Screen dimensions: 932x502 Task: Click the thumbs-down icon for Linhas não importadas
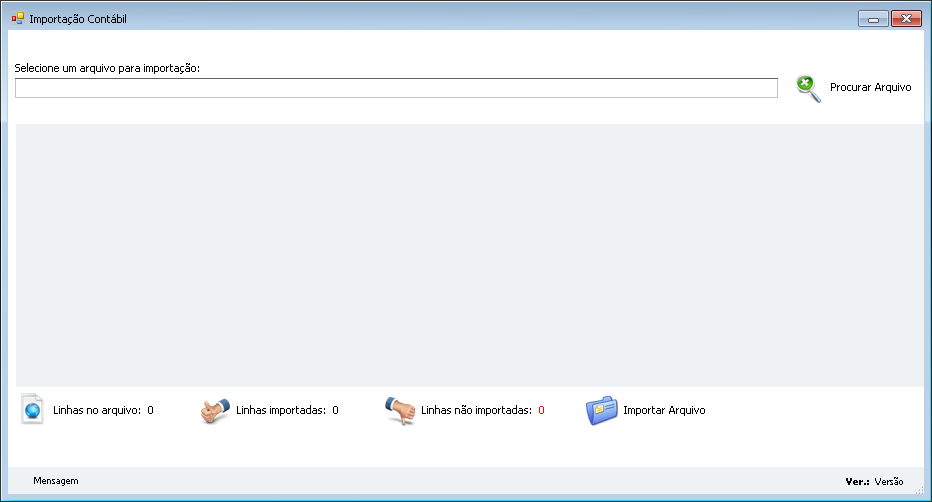[x=400, y=411]
